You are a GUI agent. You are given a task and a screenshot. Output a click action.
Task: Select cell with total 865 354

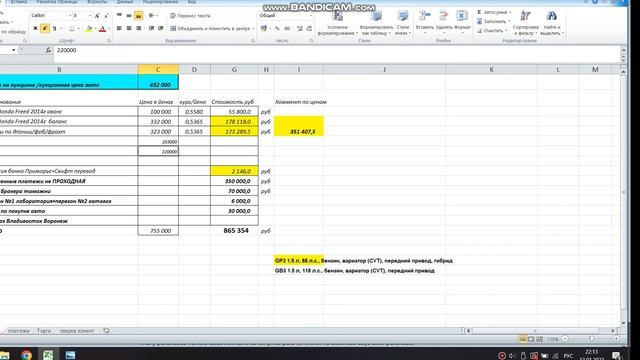pyautogui.click(x=234, y=231)
